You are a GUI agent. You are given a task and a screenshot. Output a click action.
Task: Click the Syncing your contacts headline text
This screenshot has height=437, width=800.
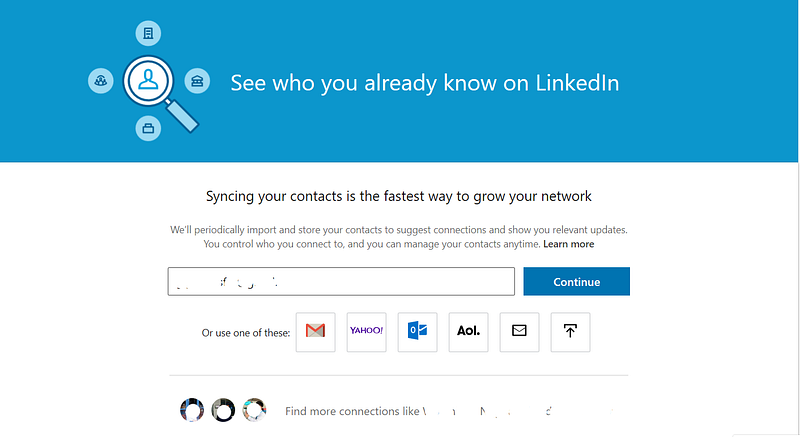coord(398,196)
